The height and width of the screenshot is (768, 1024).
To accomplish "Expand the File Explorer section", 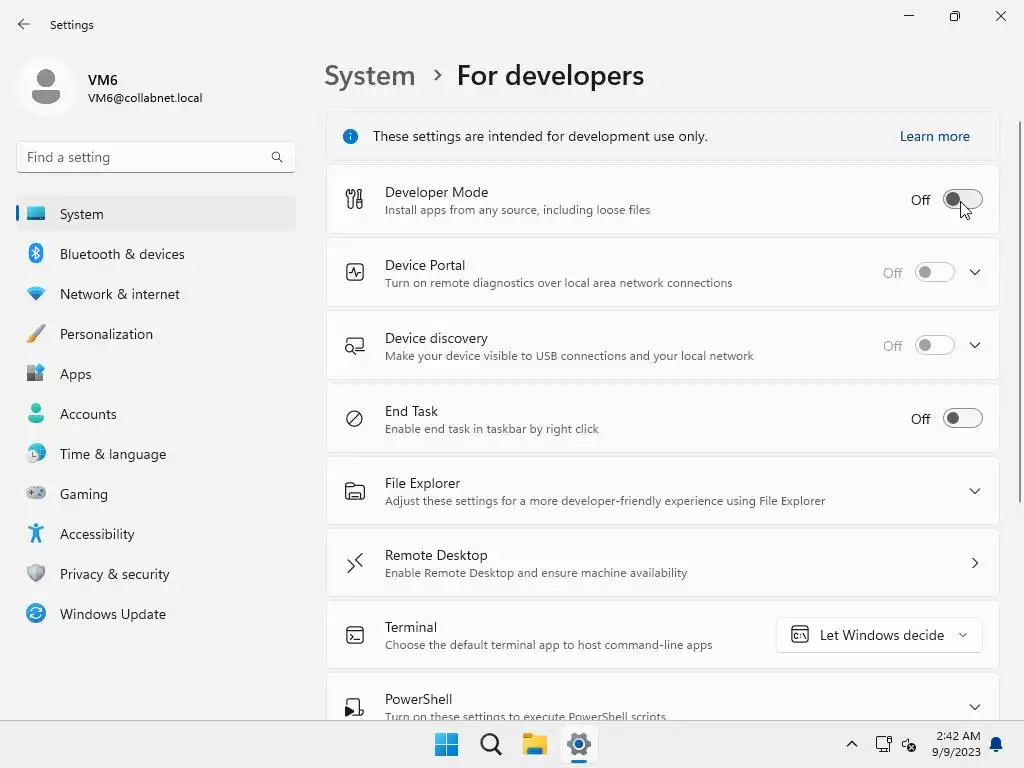I will coord(975,491).
